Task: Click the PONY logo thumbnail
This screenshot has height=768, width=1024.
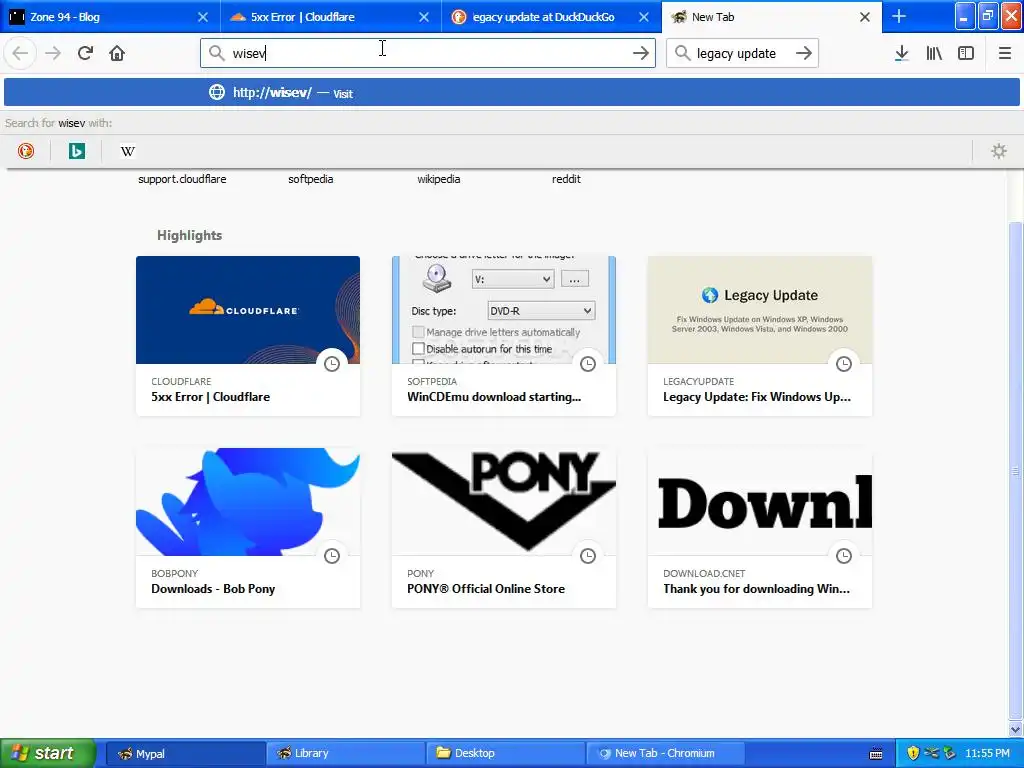Action: (504, 502)
